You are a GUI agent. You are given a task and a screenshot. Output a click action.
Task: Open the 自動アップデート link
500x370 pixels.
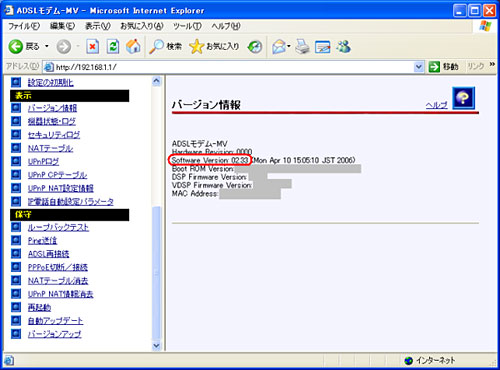pyautogui.click(x=55, y=320)
